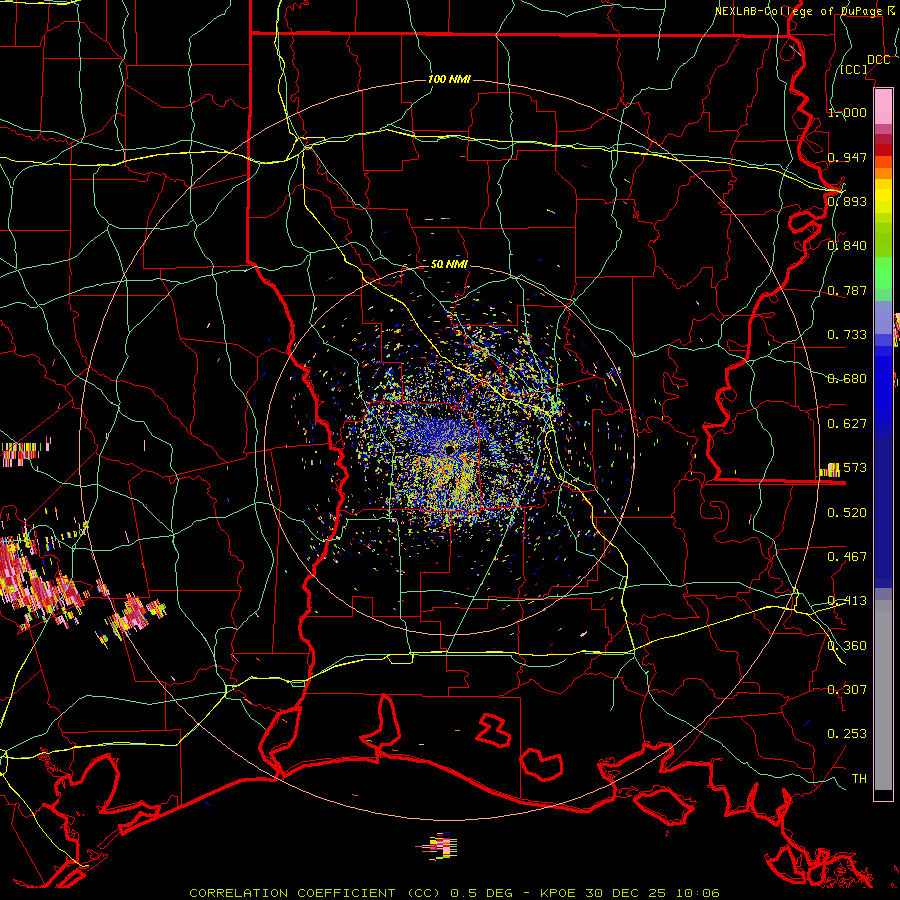
Task: Click the 0.467 scale value
Action: tap(847, 557)
